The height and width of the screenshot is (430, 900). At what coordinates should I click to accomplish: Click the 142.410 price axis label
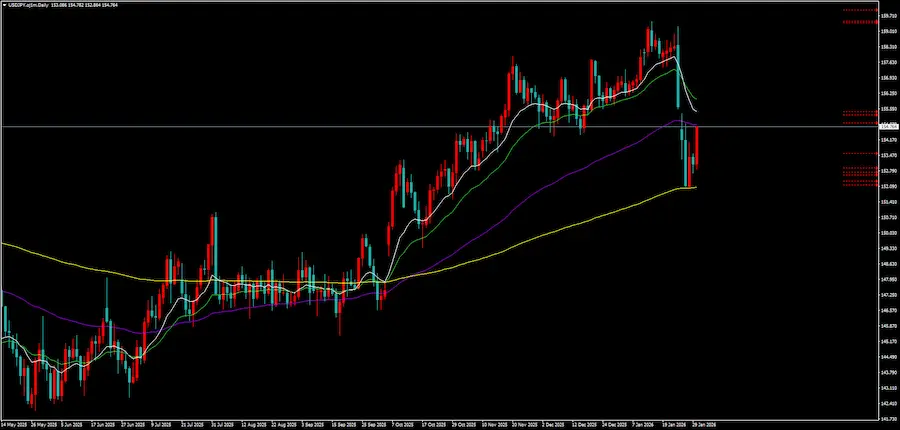tap(887, 405)
